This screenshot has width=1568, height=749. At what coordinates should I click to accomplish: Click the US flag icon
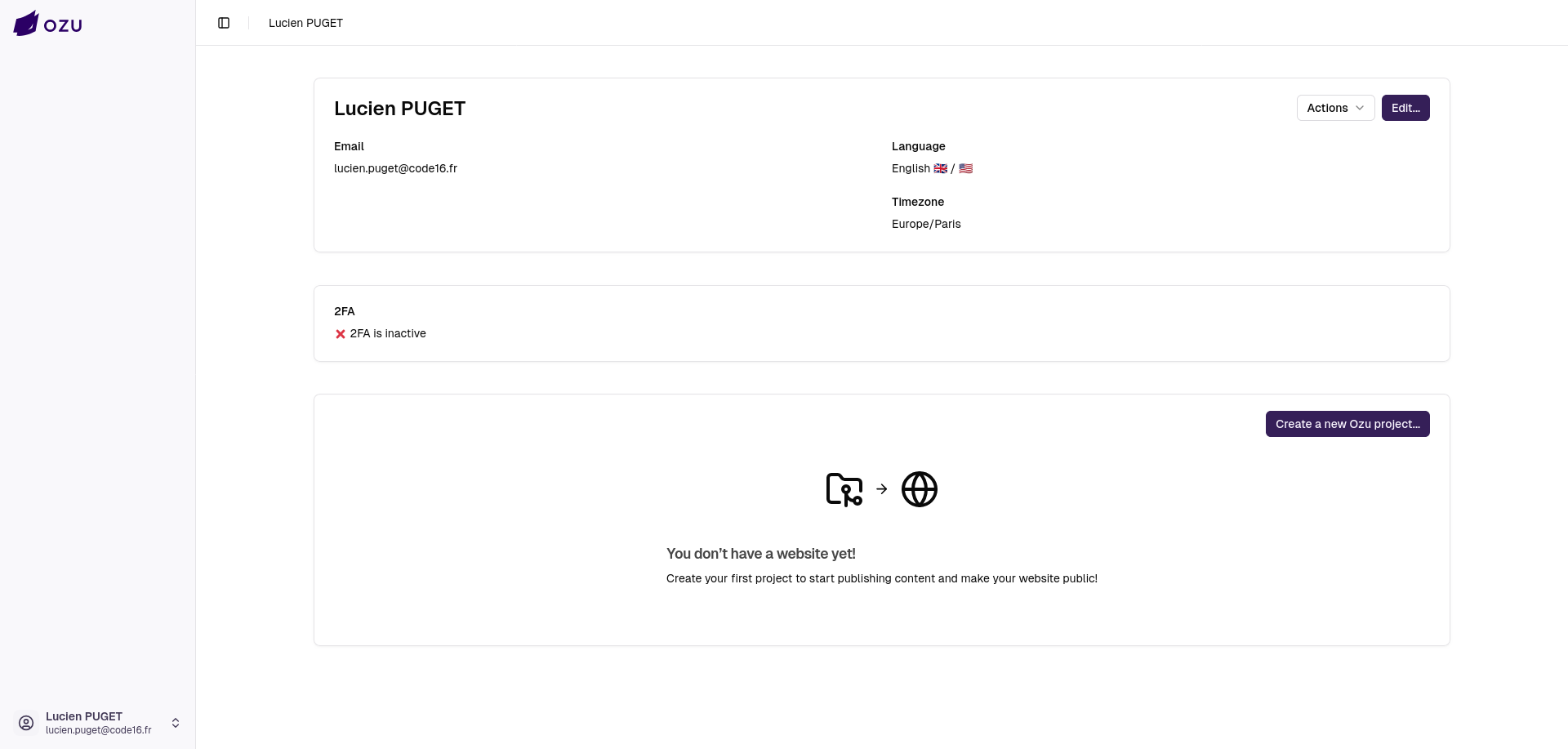(965, 168)
